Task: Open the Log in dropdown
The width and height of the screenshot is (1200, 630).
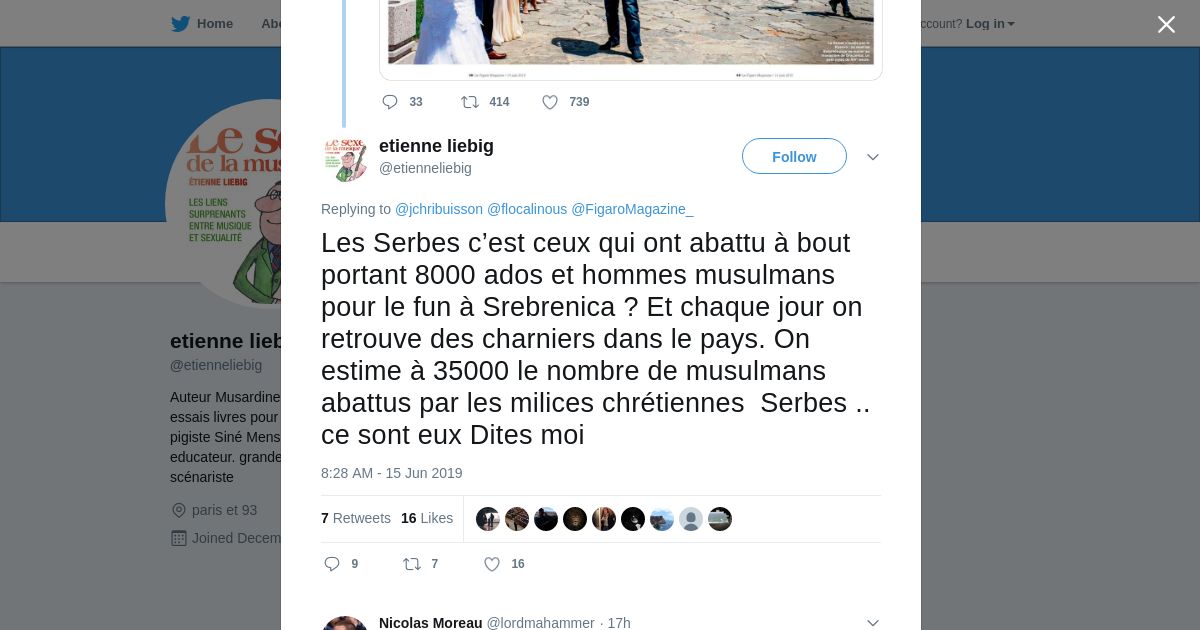Action: pyautogui.click(x=990, y=24)
